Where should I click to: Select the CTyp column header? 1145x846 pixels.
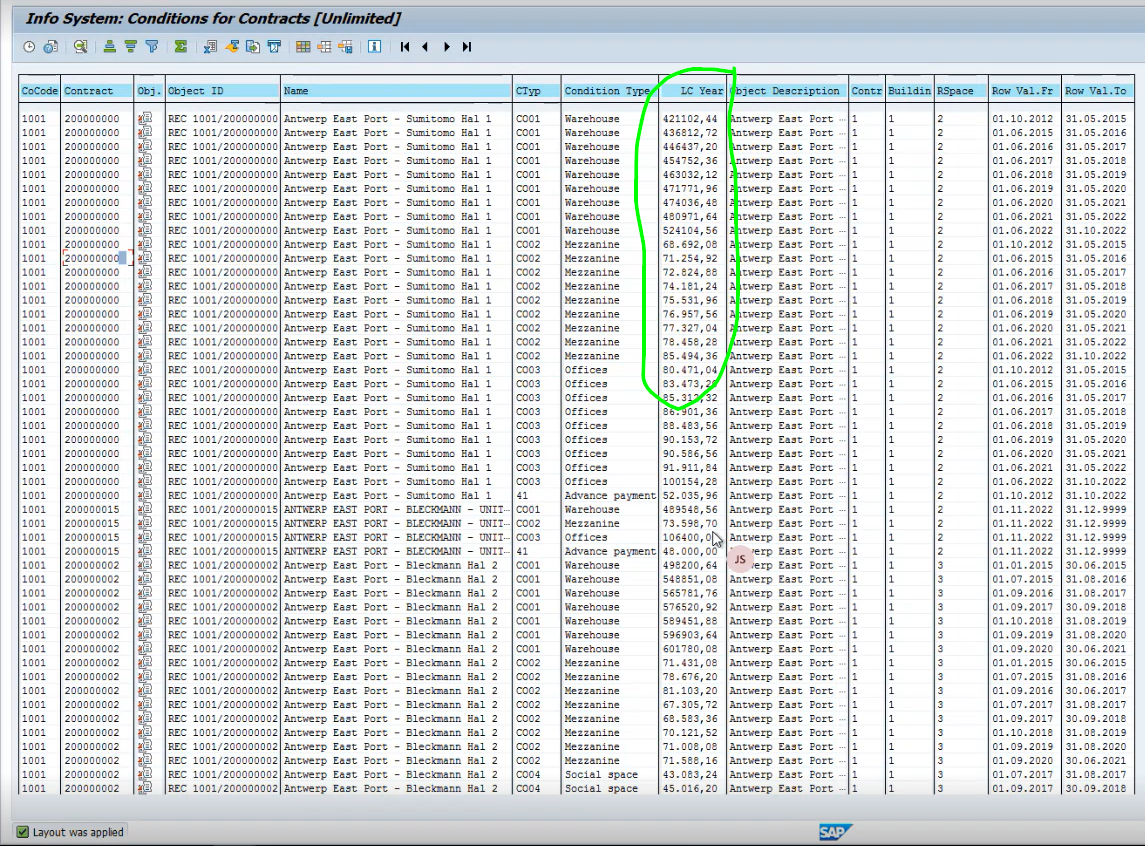point(537,91)
